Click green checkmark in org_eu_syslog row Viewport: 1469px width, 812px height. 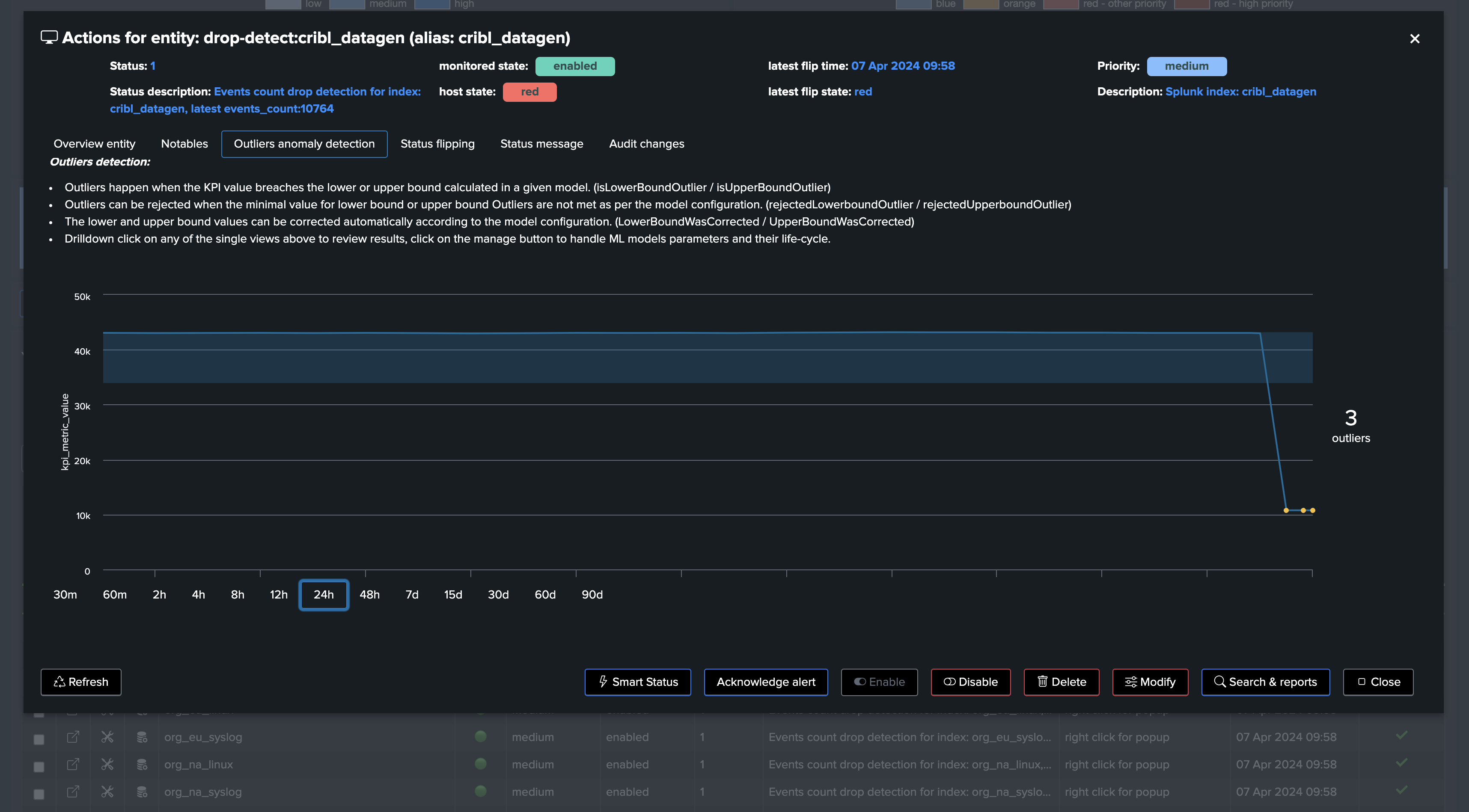click(1402, 735)
